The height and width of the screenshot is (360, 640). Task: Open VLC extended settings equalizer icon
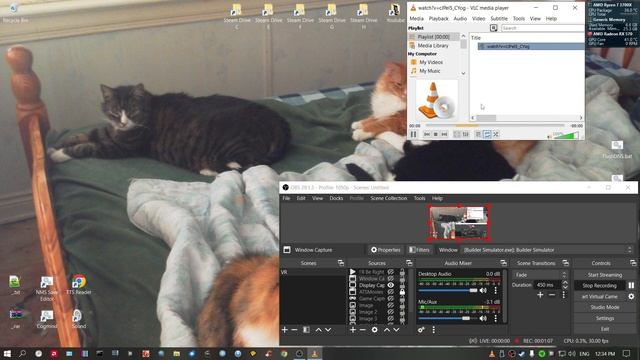click(465, 134)
